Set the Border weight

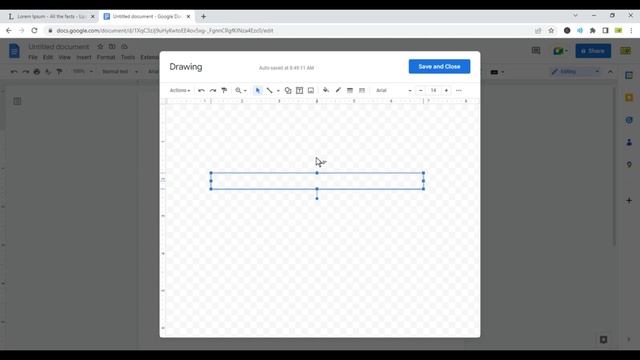pos(350,90)
